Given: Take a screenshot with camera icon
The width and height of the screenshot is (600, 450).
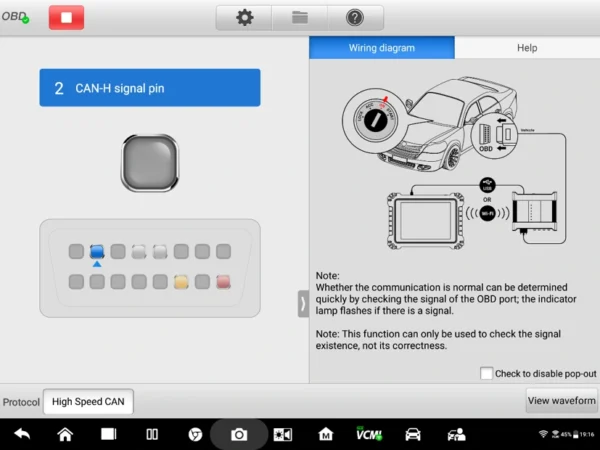Looking at the screenshot, I should 239,434.
